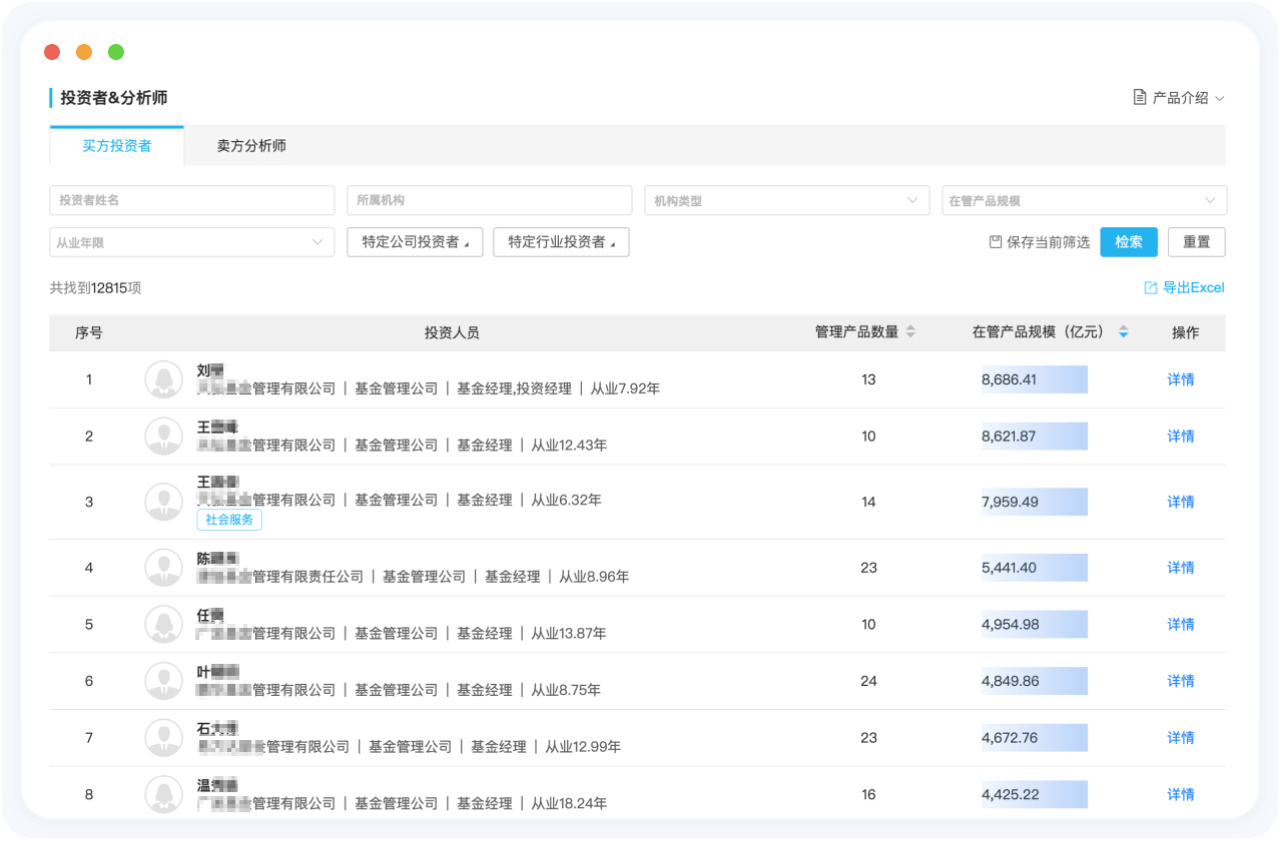This screenshot has height=842, width=1280.
Task: Open 详情 for row 8
Action: pos(1181,795)
